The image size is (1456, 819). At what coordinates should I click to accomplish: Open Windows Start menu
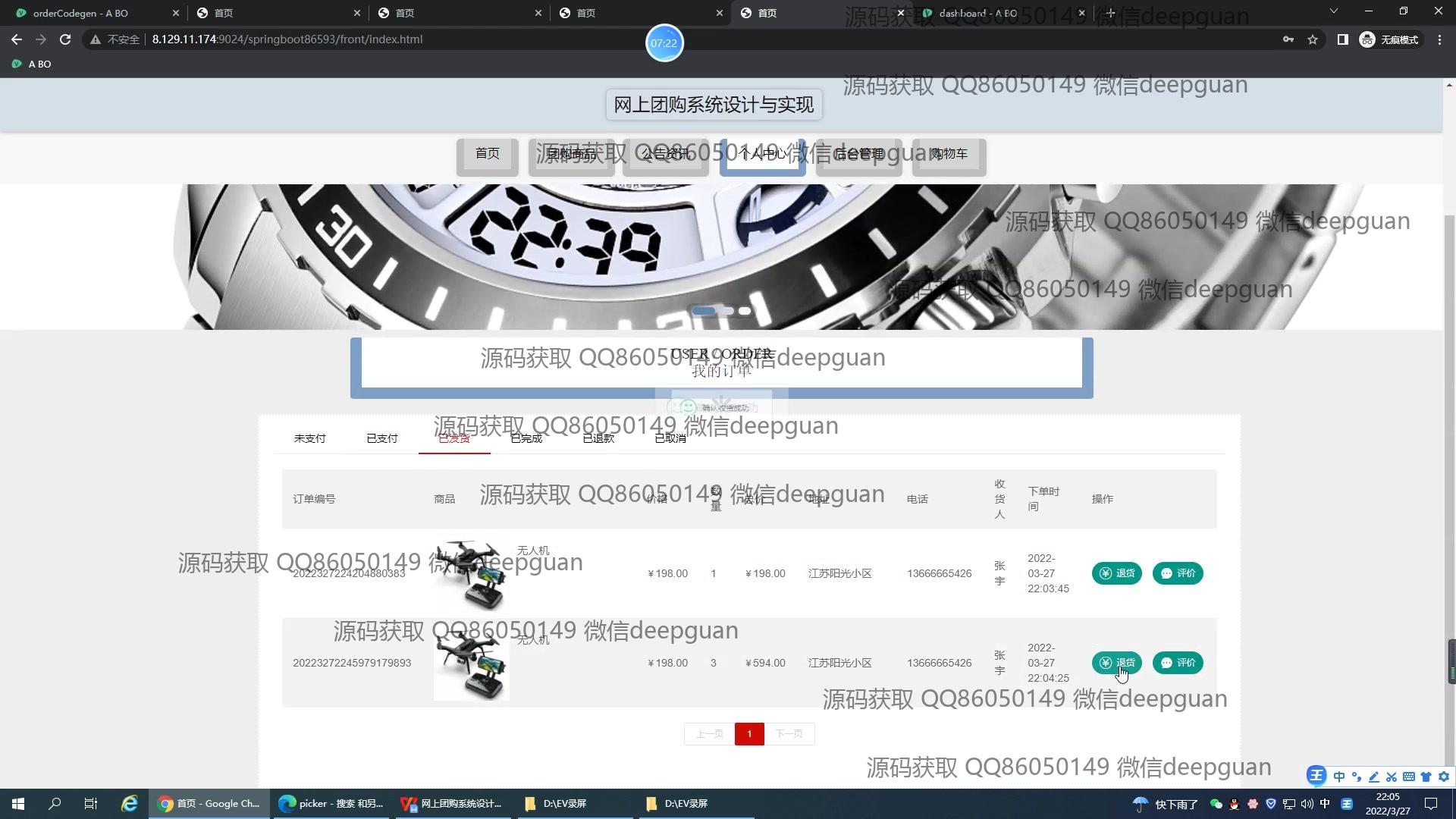pos(18,804)
